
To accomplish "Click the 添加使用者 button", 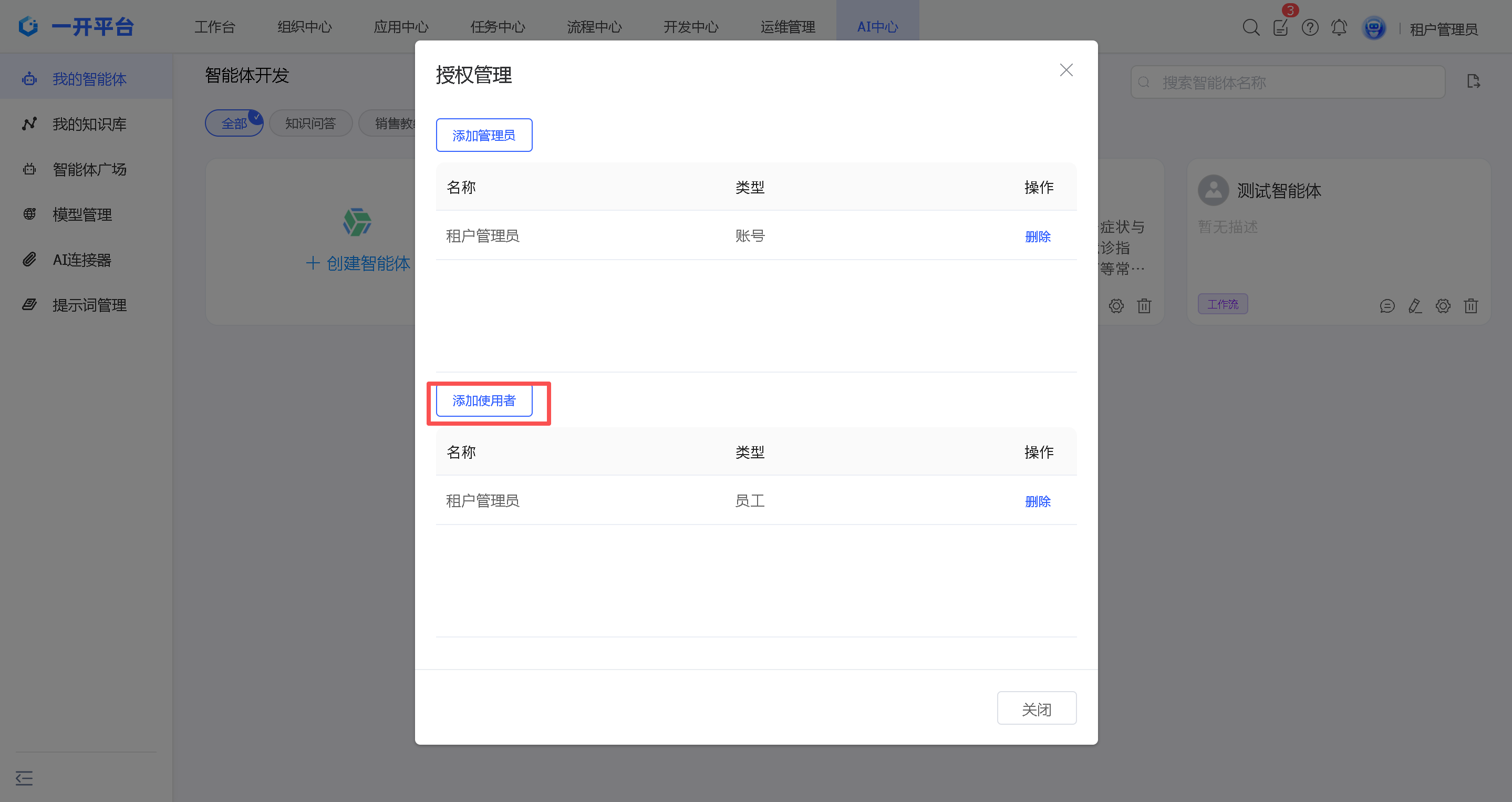I will click(484, 400).
